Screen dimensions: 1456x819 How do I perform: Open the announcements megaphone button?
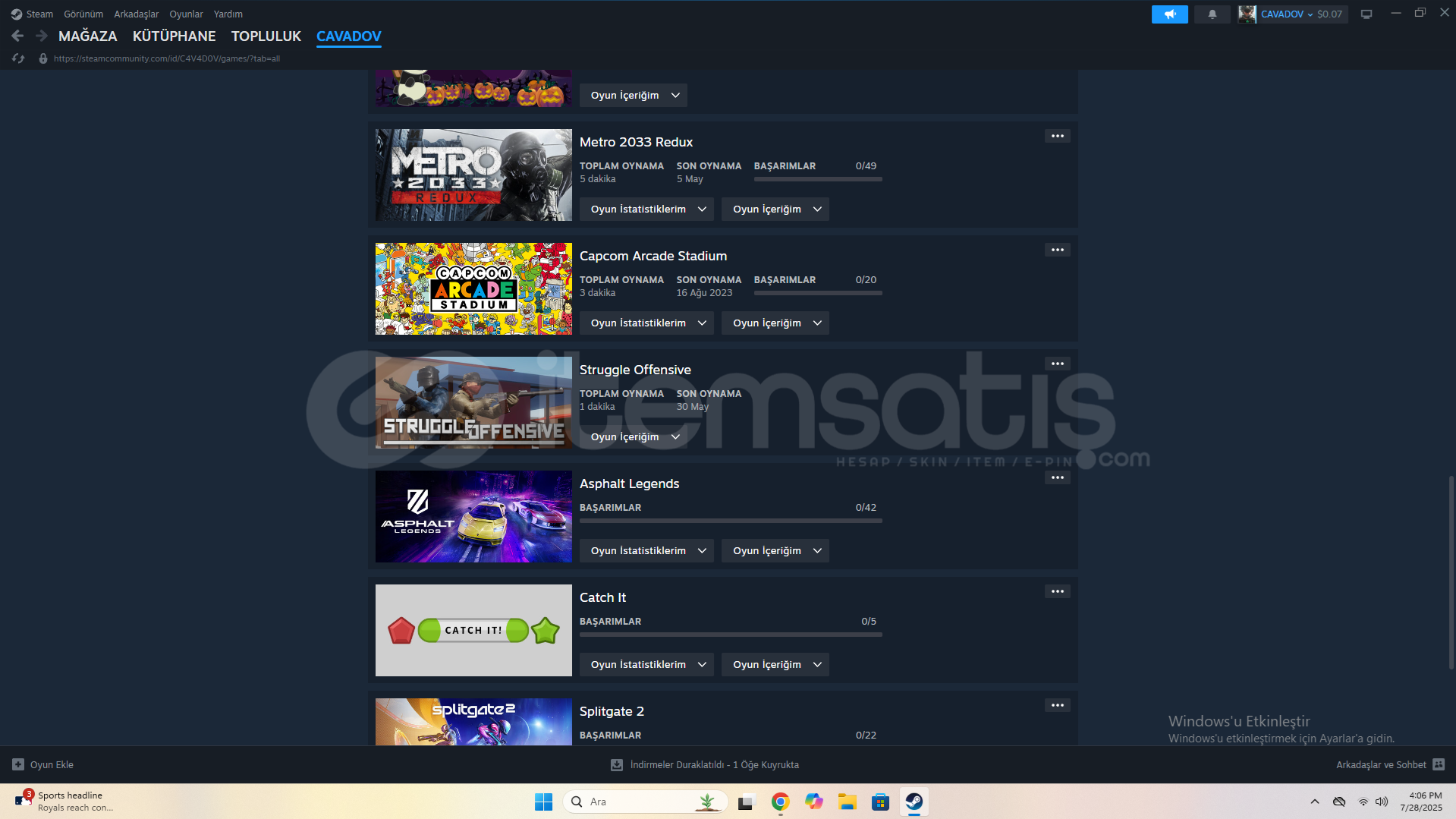[x=1169, y=14]
